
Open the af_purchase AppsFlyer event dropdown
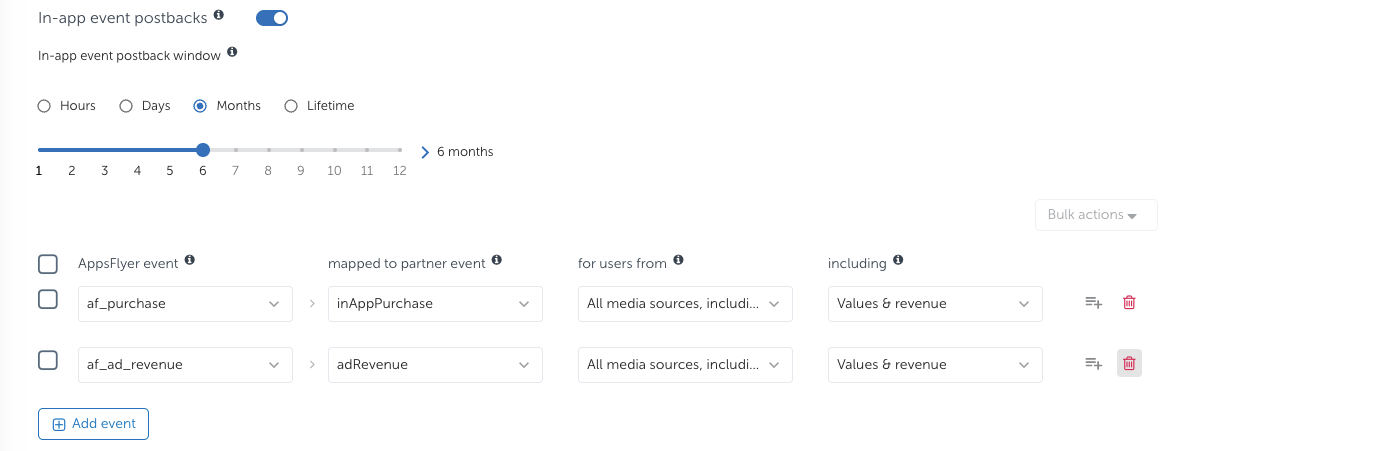point(185,304)
